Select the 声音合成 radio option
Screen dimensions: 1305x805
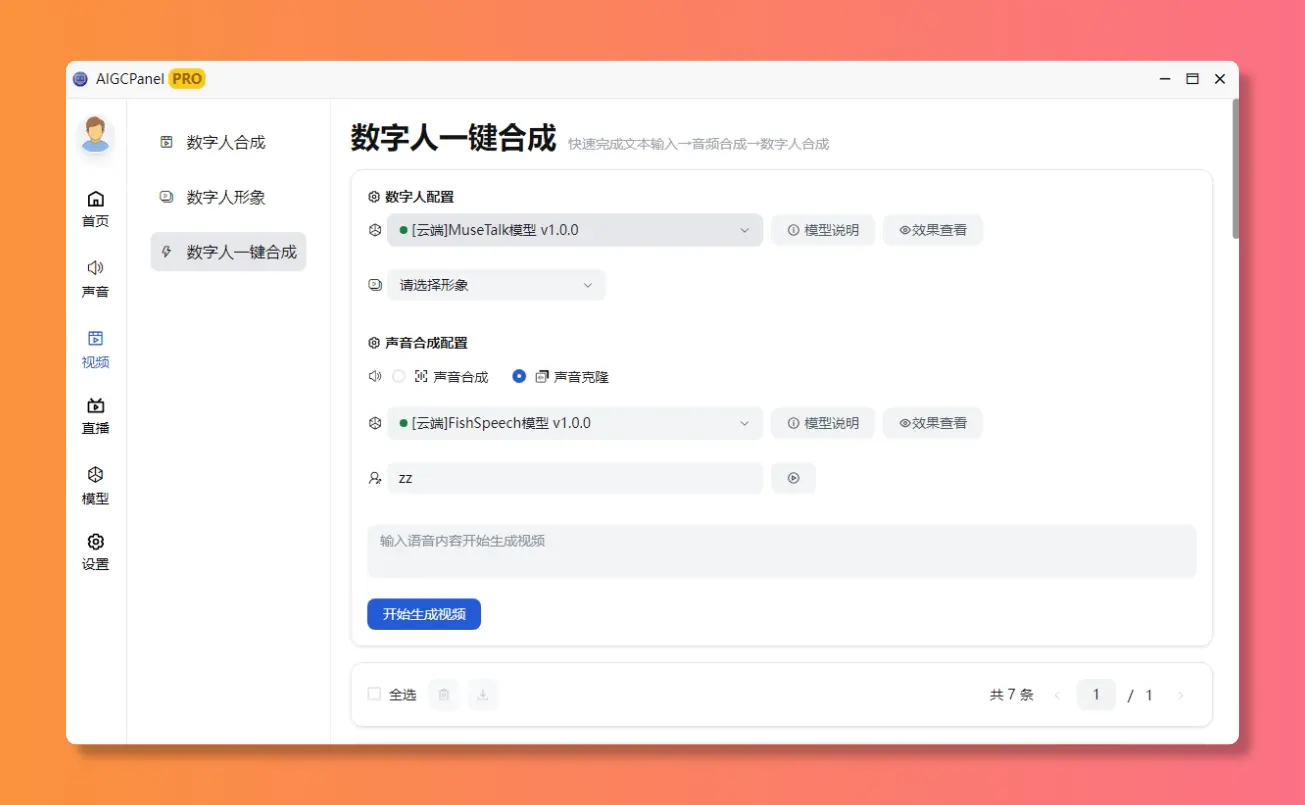[x=399, y=377]
